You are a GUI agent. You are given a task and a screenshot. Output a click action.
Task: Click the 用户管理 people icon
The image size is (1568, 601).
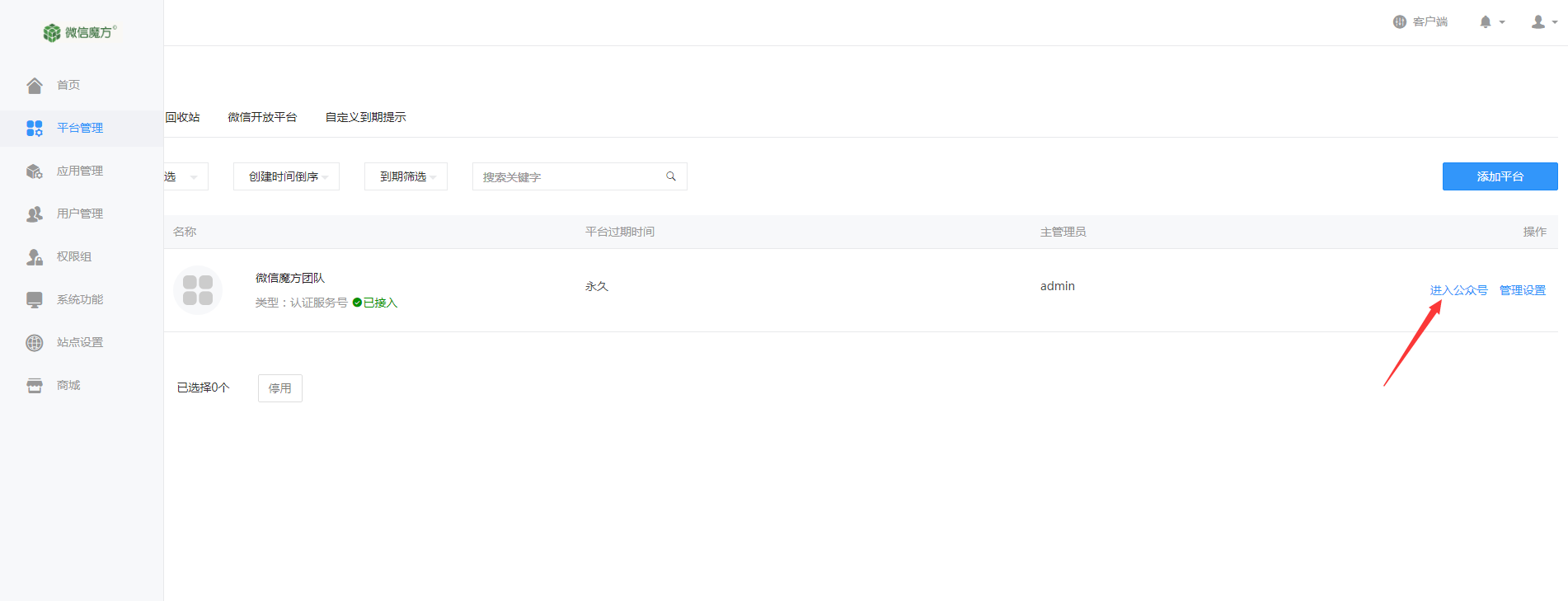point(35,214)
